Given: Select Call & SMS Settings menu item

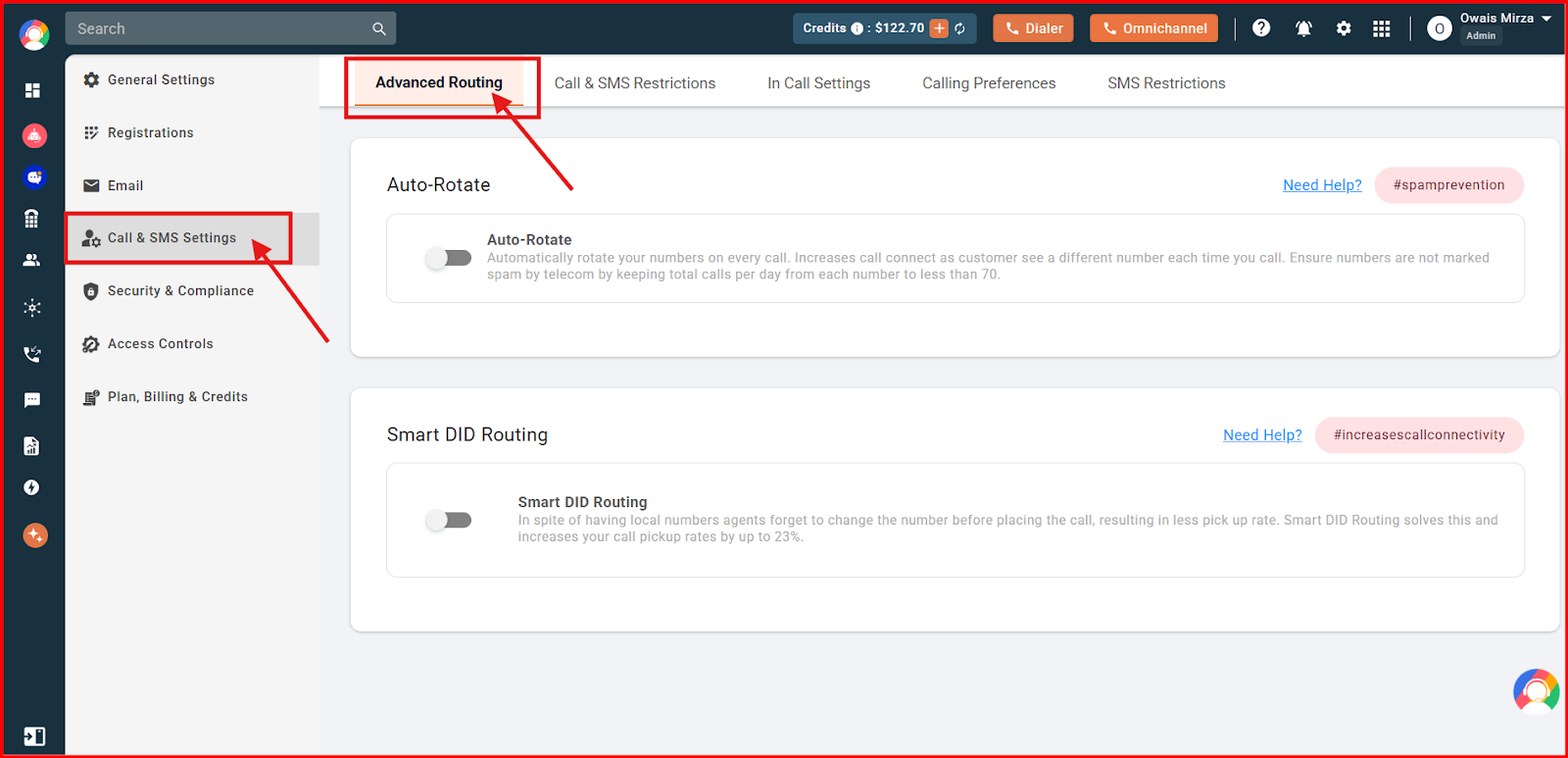Looking at the screenshot, I should (192, 238).
